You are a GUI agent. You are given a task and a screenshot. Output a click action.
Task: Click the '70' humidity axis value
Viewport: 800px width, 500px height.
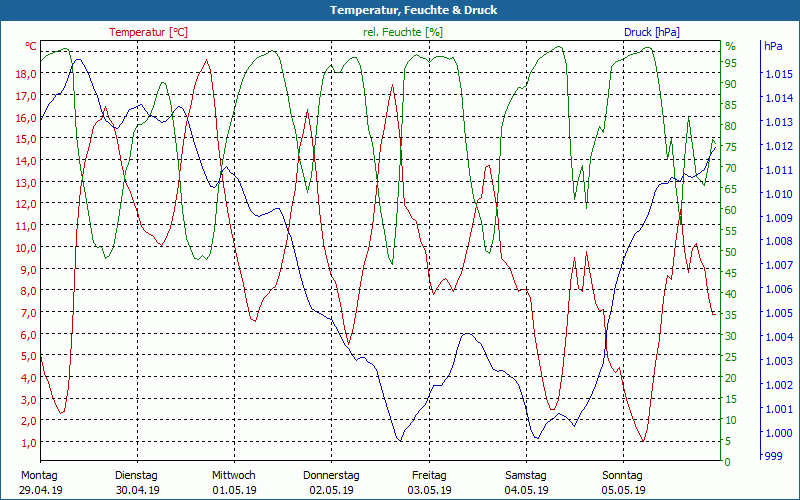click(730, 168)
